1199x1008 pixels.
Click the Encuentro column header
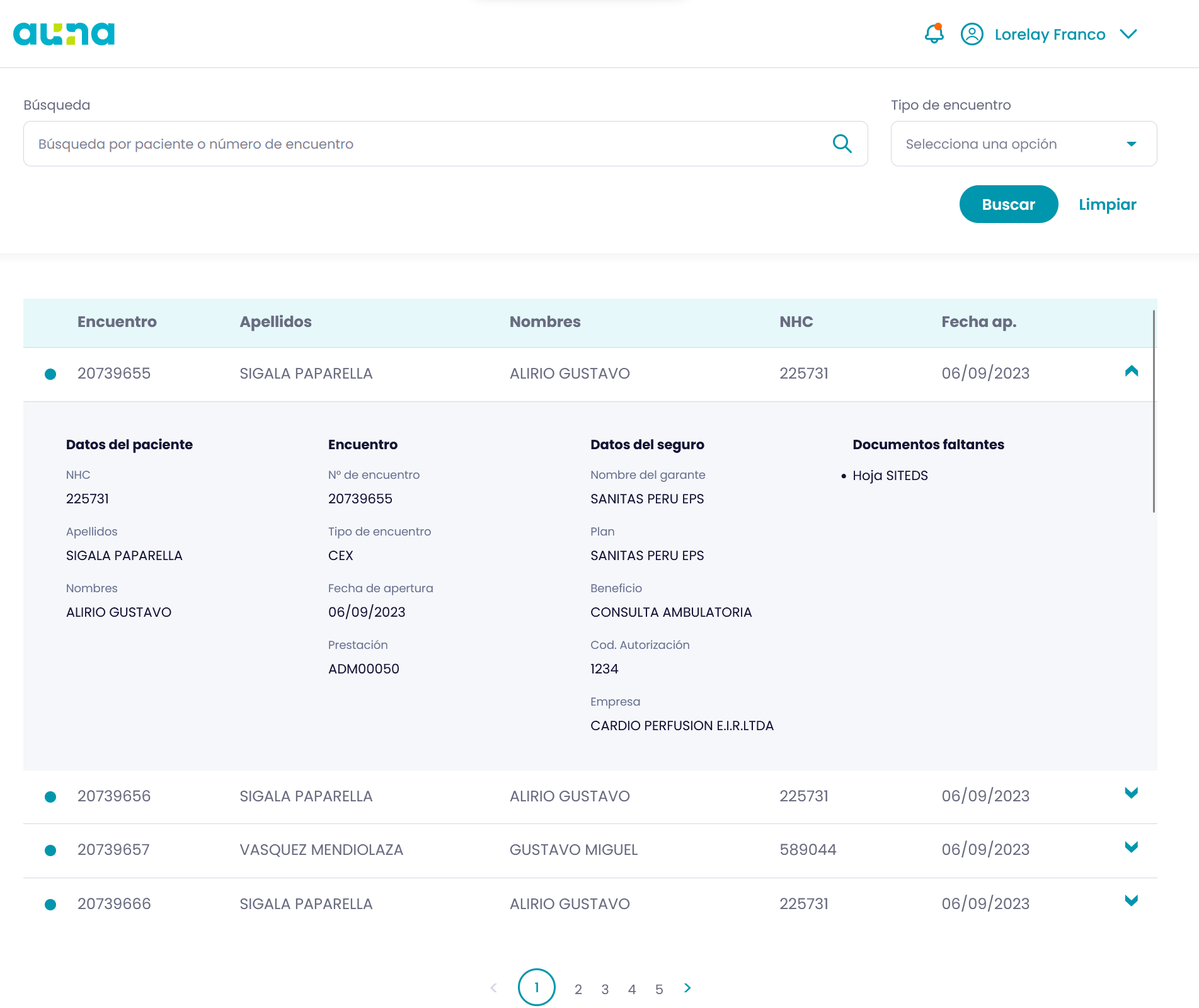(117, 322)
